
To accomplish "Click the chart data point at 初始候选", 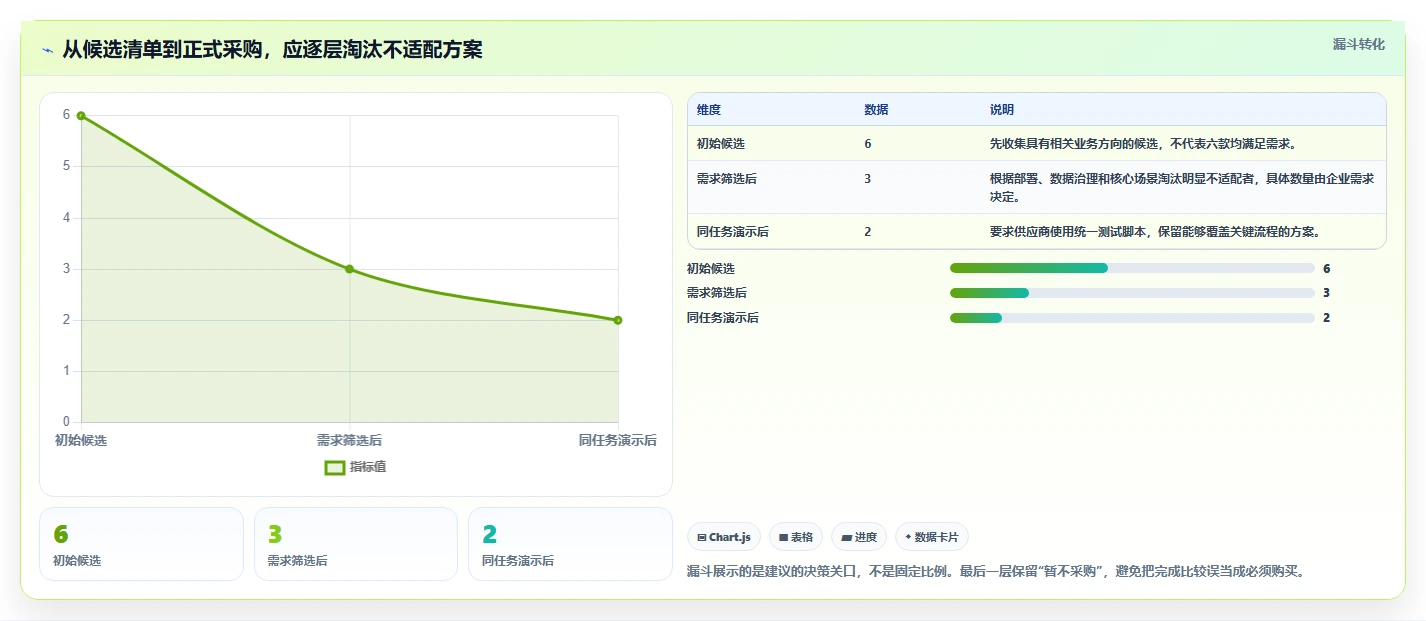I will pos(81,115).
